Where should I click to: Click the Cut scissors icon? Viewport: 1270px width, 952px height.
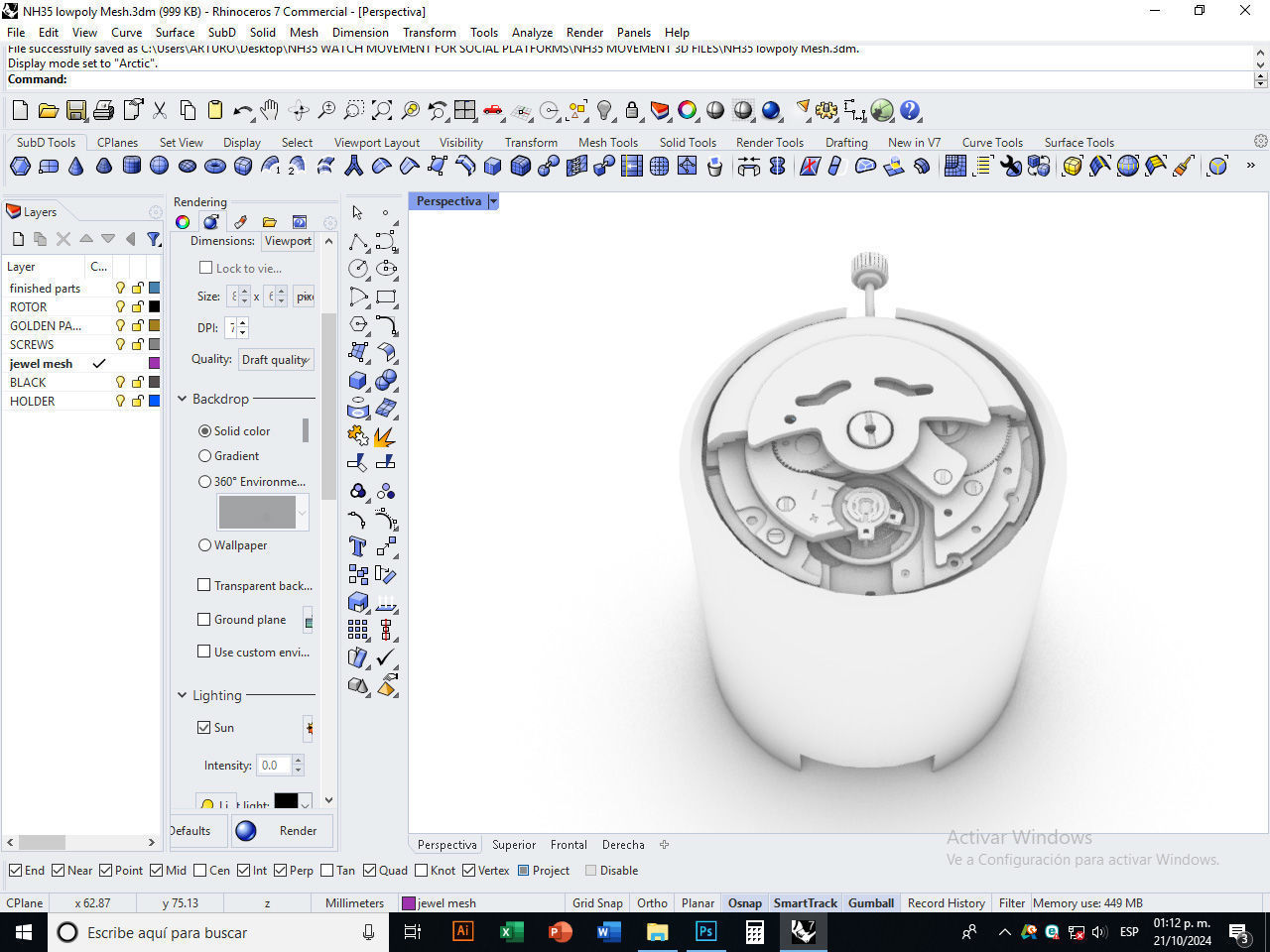[159, 111]
